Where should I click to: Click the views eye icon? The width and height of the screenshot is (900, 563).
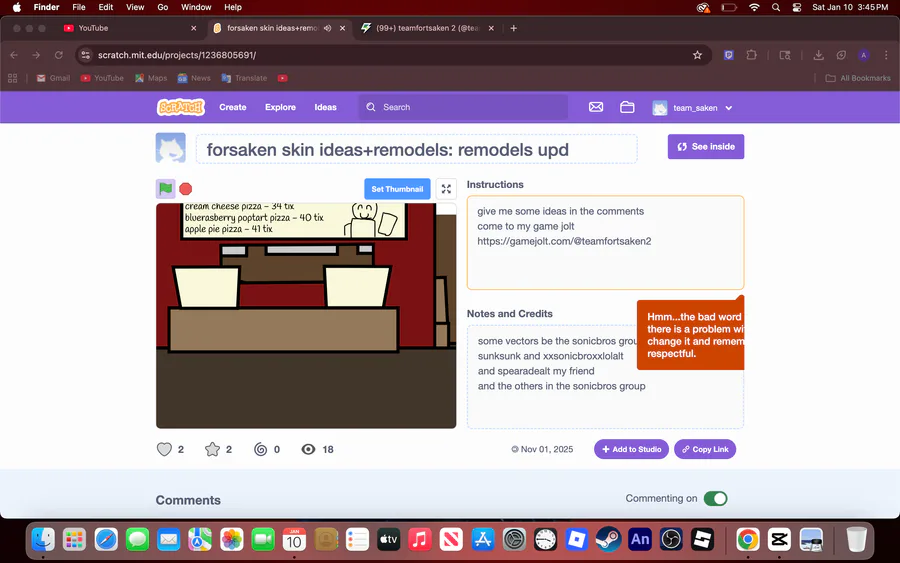pyautogui.click(x=308, y=449)
